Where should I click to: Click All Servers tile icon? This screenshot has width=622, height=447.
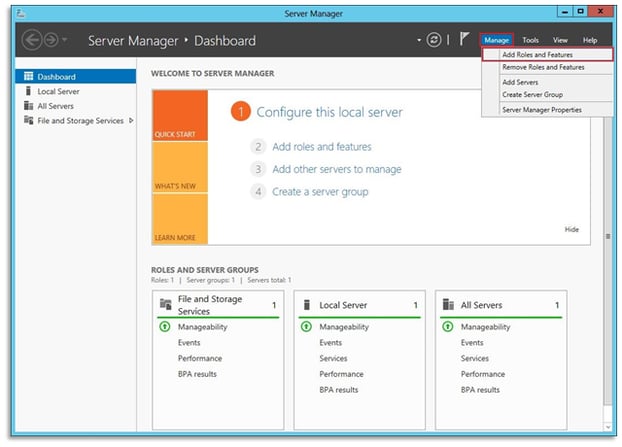[448, 304]
